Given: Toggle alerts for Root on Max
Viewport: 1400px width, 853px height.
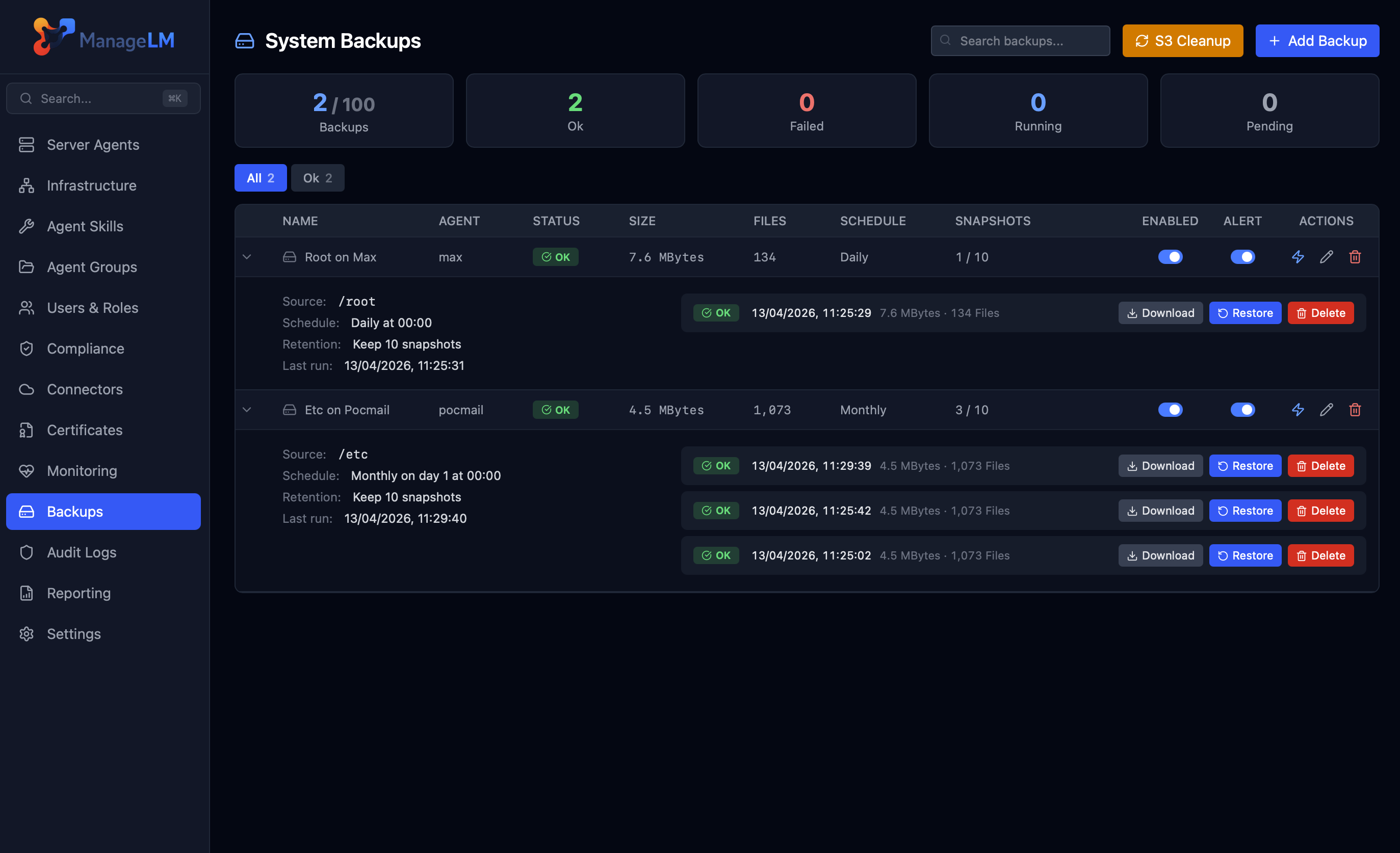Looking at the screenshot, I should coord(1242,257).
